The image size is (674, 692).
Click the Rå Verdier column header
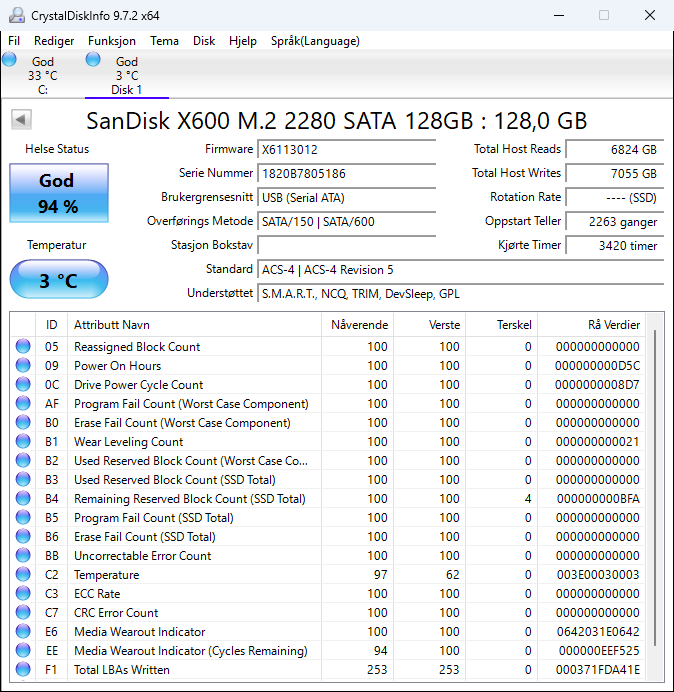click(591, 325)
